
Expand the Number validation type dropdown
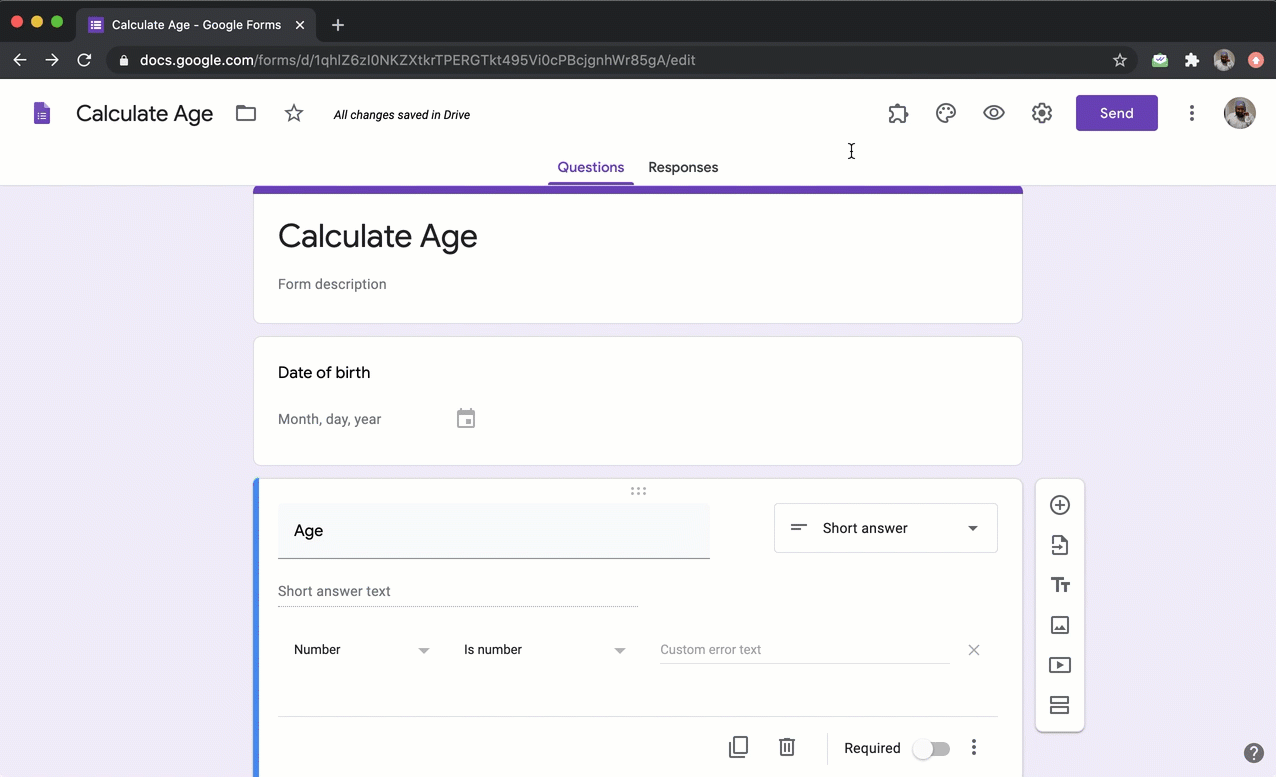pyautogui.click(x=361, y=650)
